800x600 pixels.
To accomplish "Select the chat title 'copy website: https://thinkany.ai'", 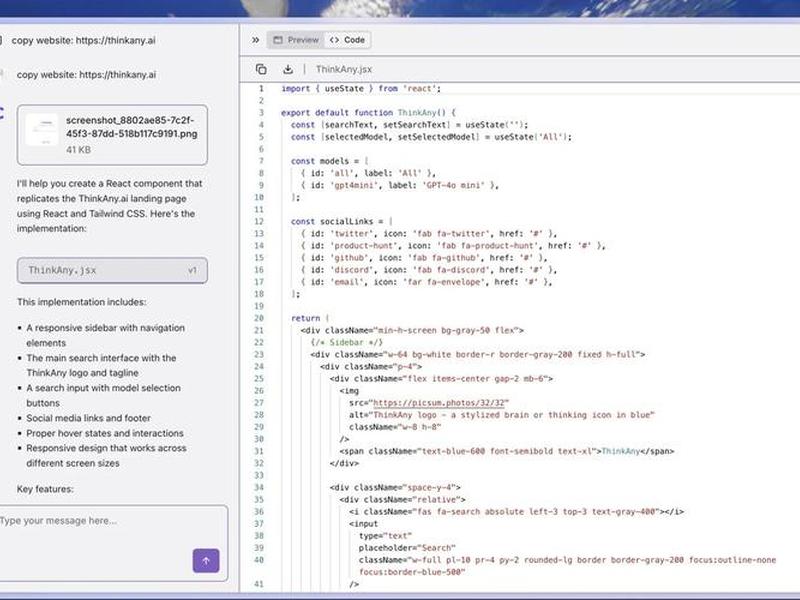I will tap(83, 40).
